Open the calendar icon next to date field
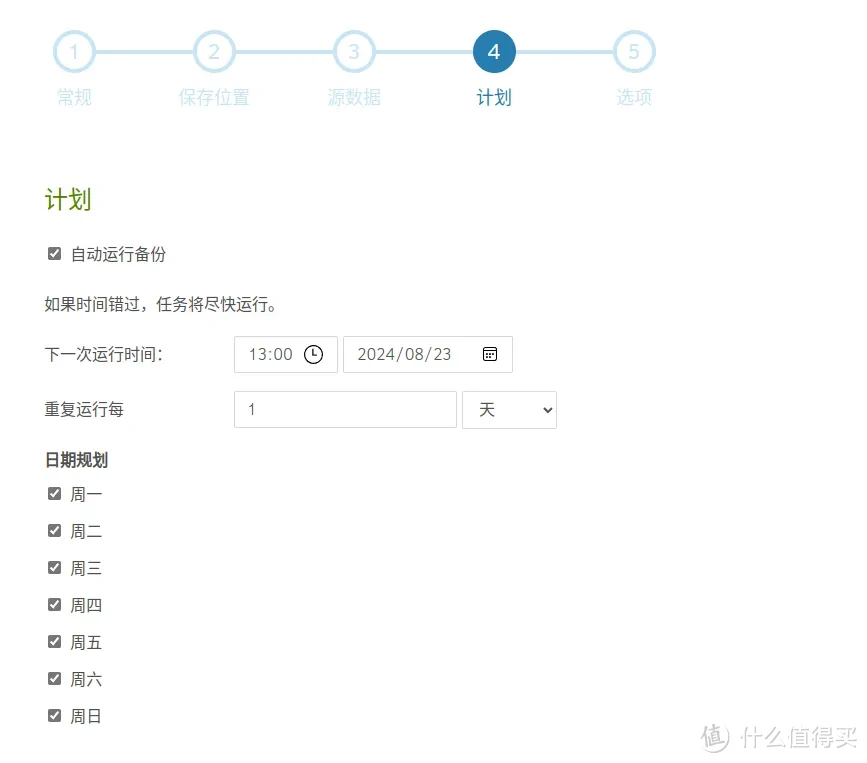 [x=489, y=353]
